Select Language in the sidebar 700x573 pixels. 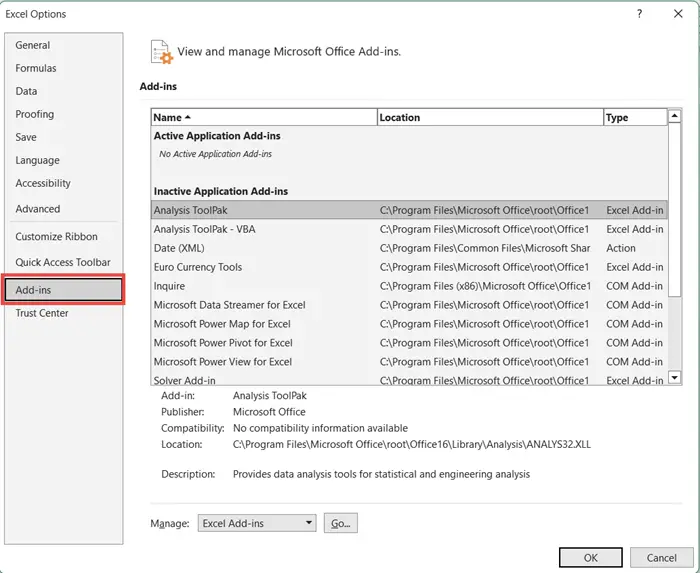coord(37,160)
